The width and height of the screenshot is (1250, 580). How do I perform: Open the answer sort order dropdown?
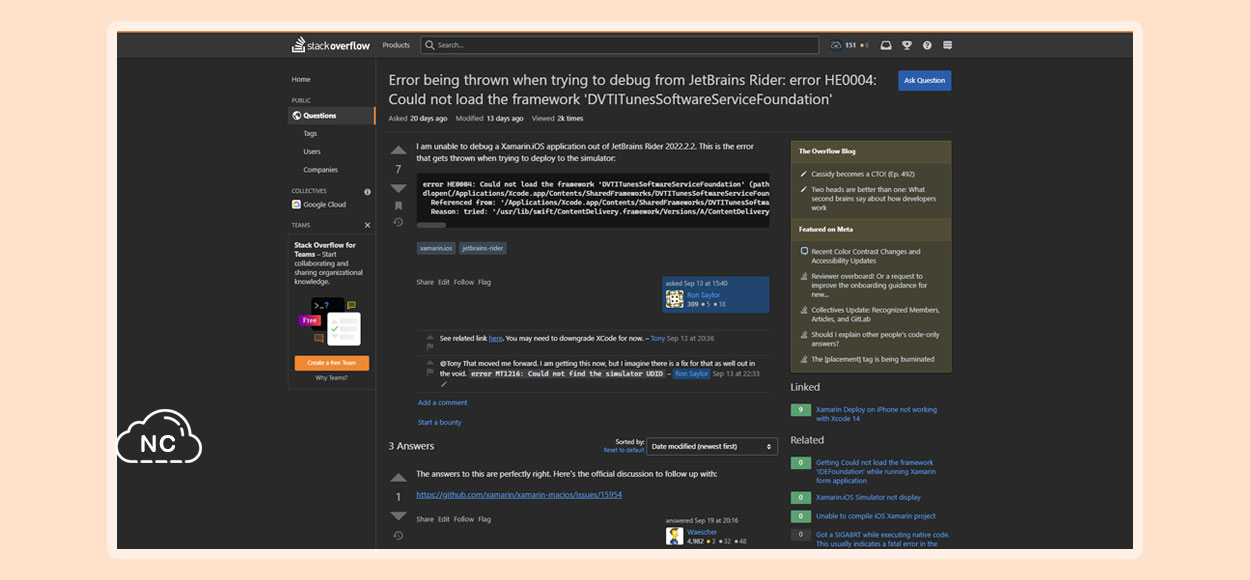[x=712, y=446]
